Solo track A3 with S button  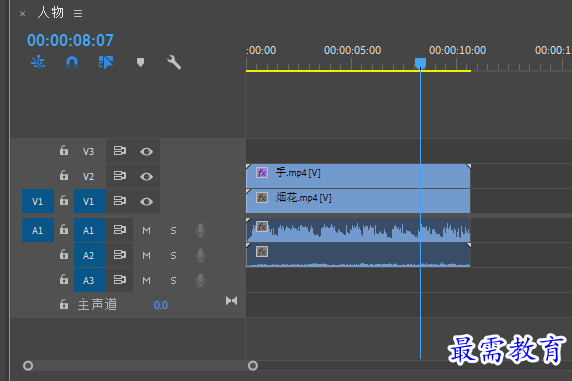point(173,280)
